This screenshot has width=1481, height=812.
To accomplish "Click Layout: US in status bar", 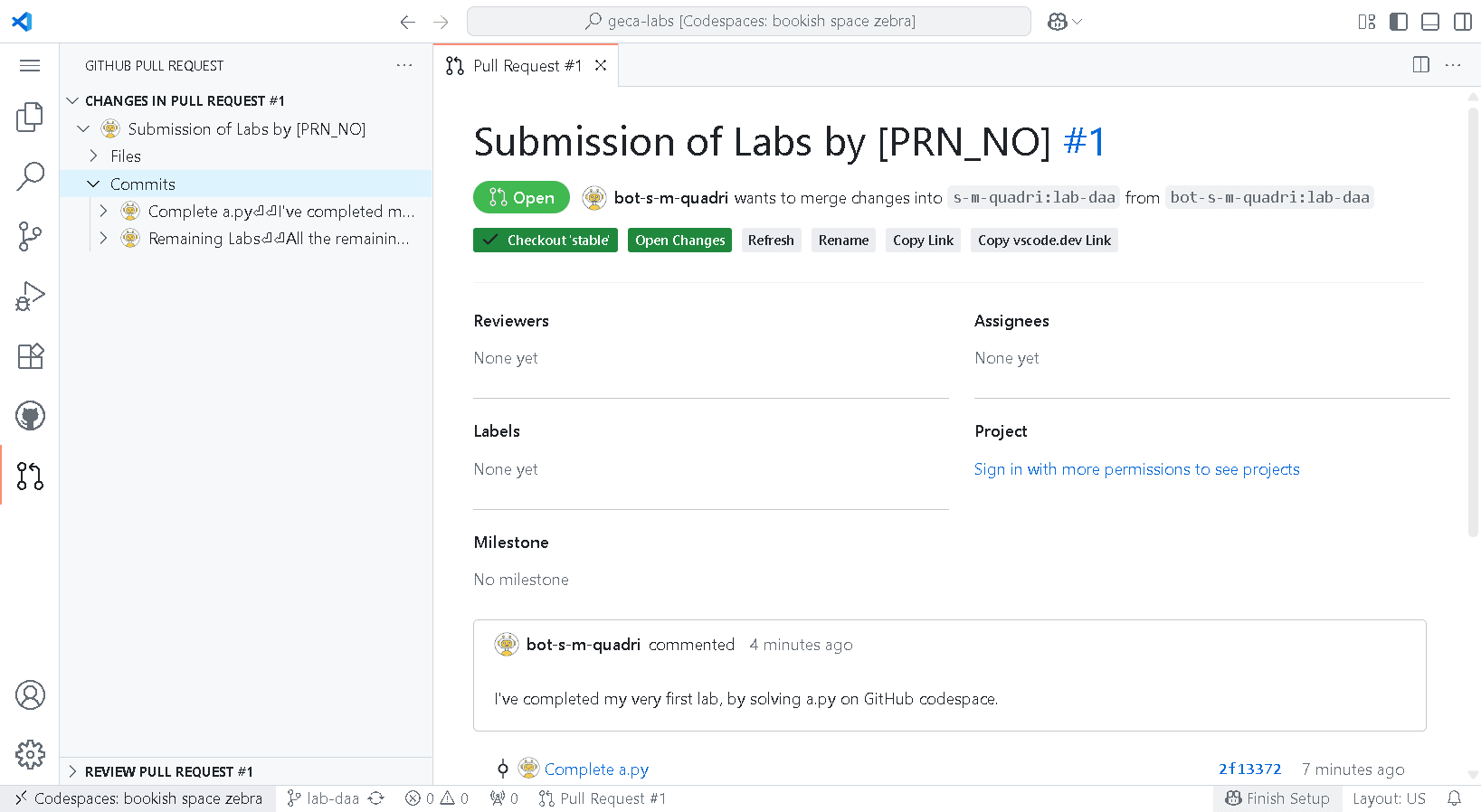I will (x=1389, y=798).
